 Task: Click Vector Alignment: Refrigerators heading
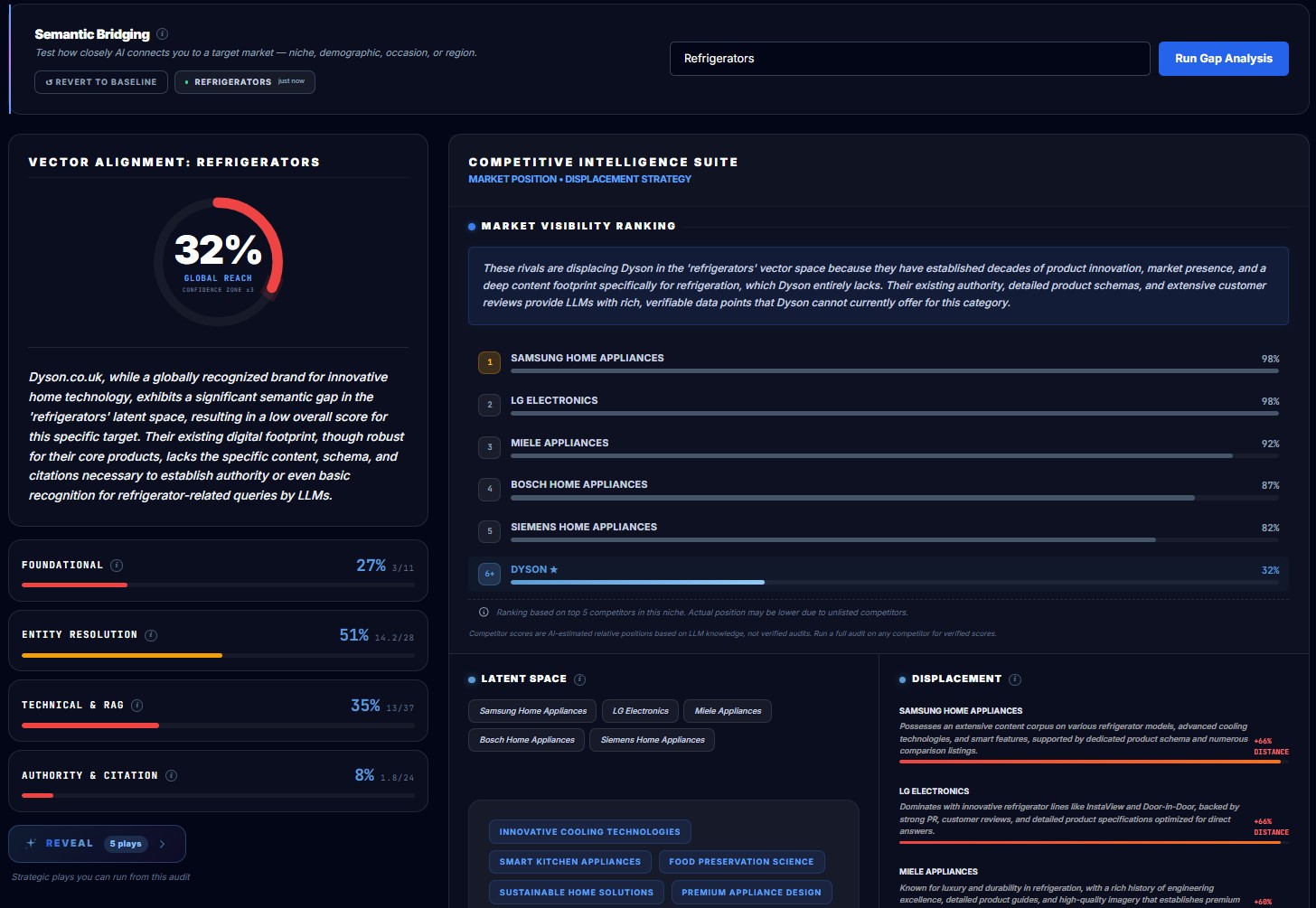(174, 163)
